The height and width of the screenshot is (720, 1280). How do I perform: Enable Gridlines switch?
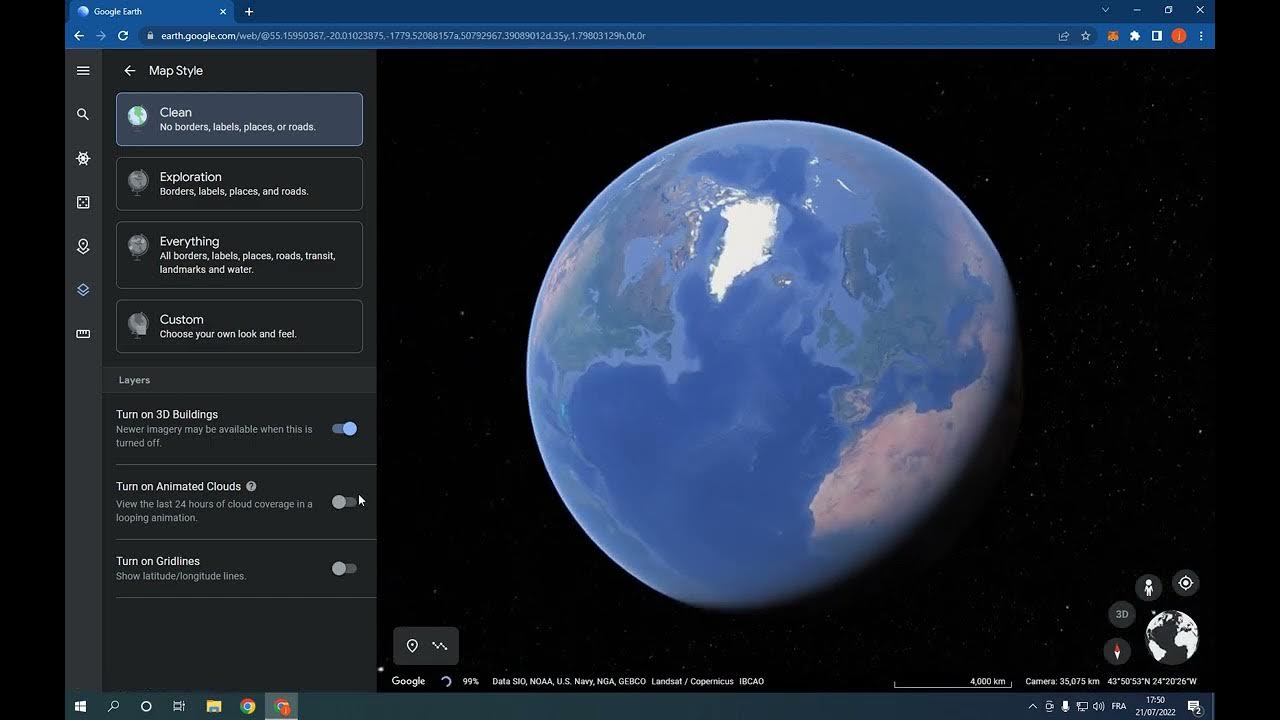pos(344,569)
